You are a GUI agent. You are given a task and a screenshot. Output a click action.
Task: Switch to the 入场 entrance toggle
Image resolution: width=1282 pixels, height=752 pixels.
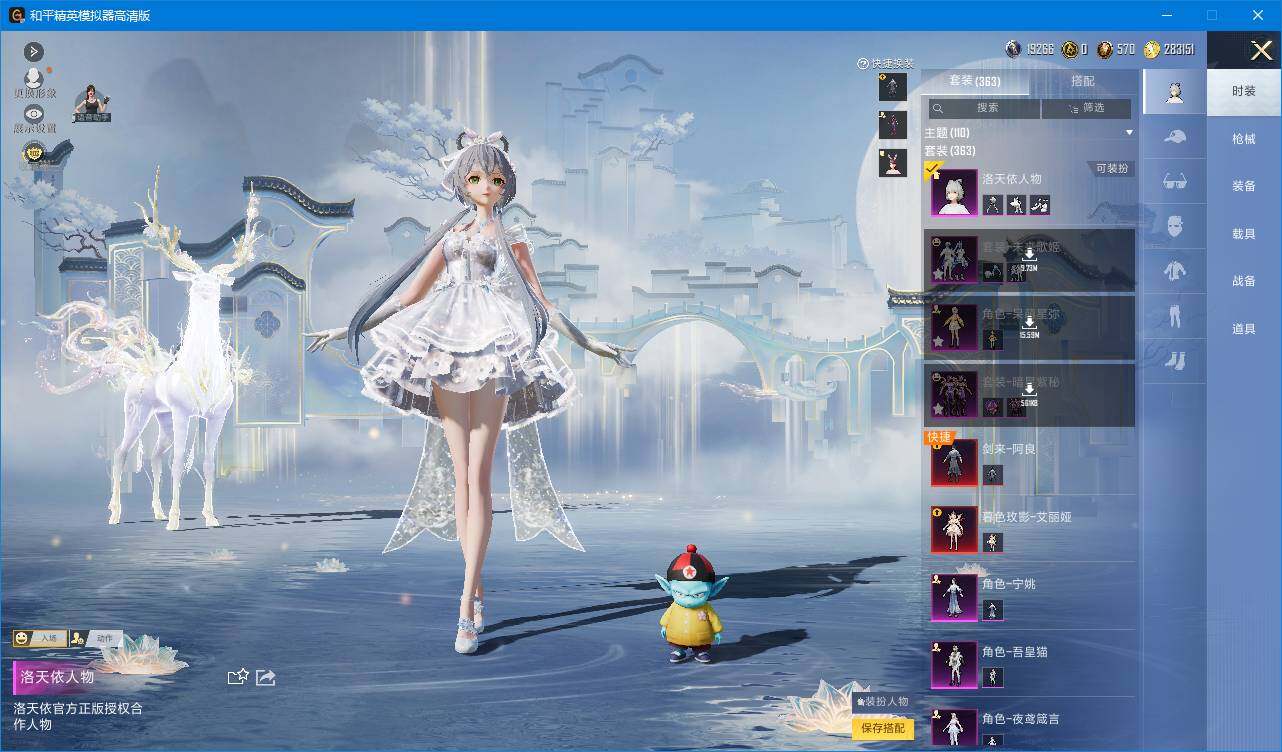pos(39,638)
